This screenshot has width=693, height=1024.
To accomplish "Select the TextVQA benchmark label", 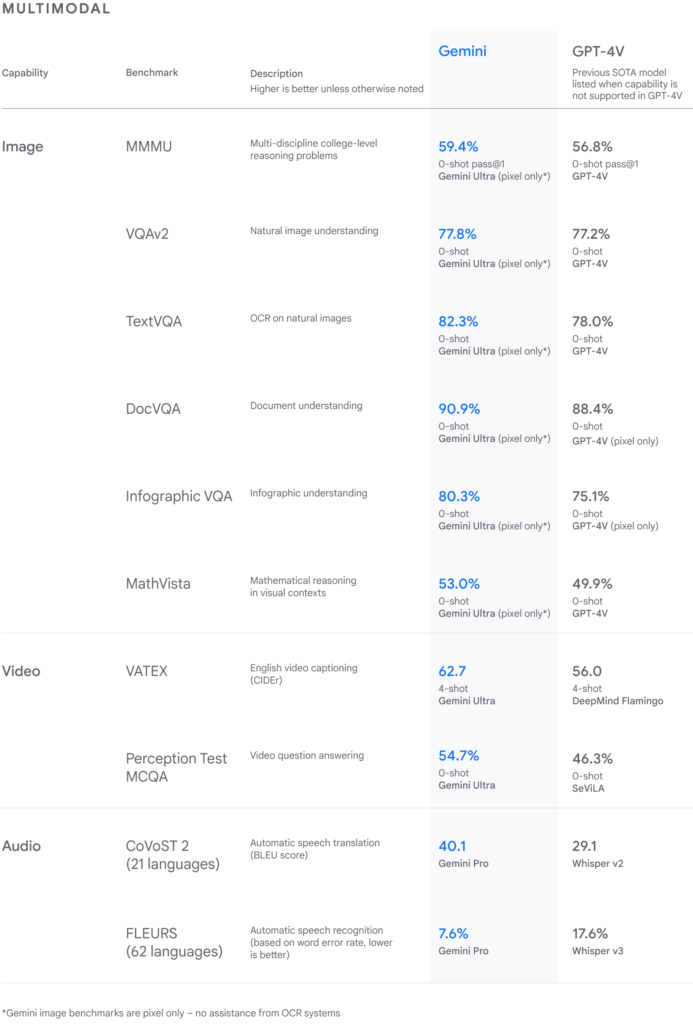I will pos(154,322).
